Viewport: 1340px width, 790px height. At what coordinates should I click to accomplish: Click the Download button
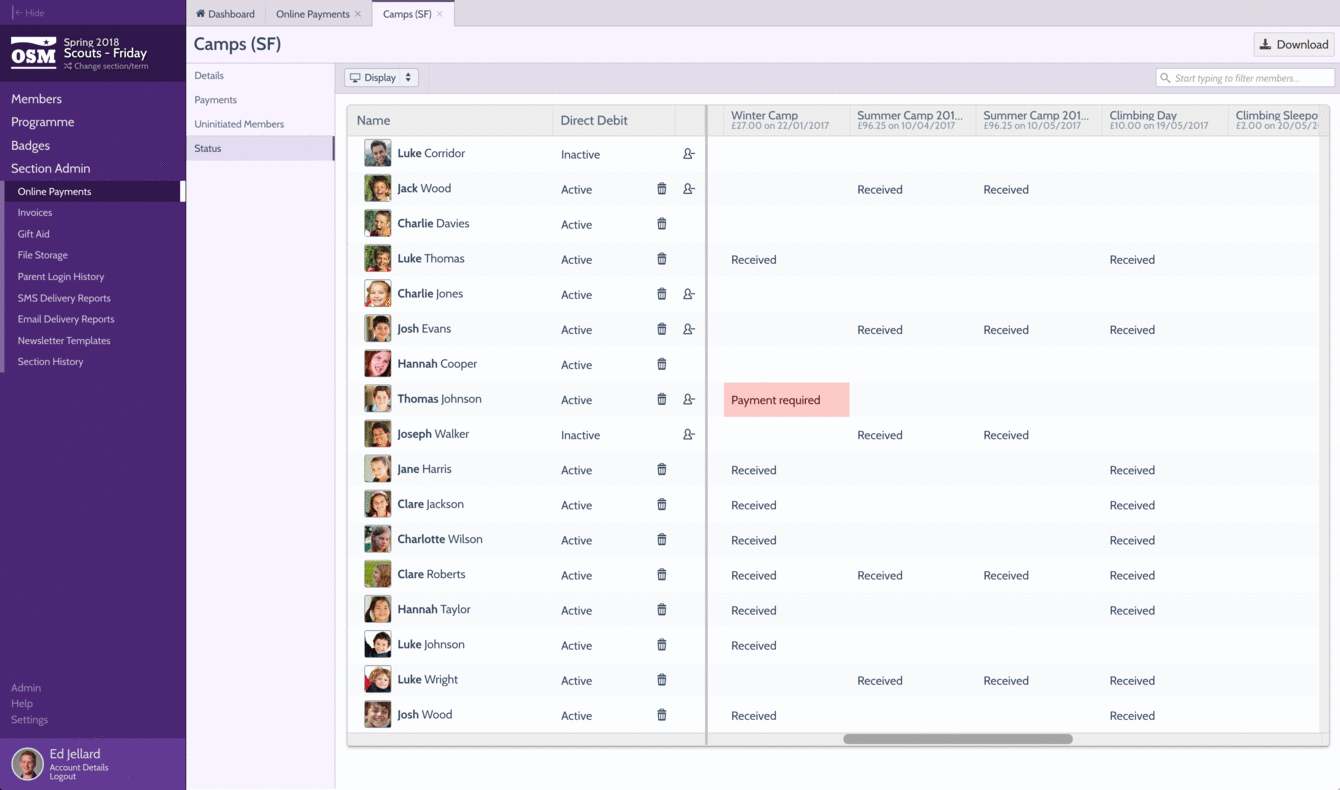pos(1294,44)
